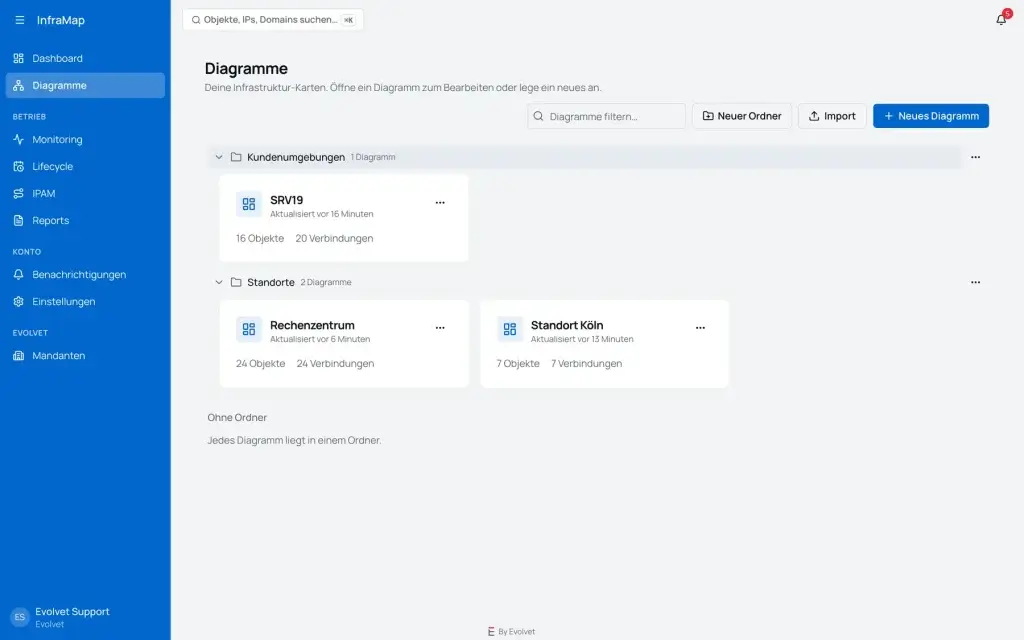Click the Kundenumgebungen folder name
The height and width of the screenshot is (640, 1024).
tap(296, 157)
